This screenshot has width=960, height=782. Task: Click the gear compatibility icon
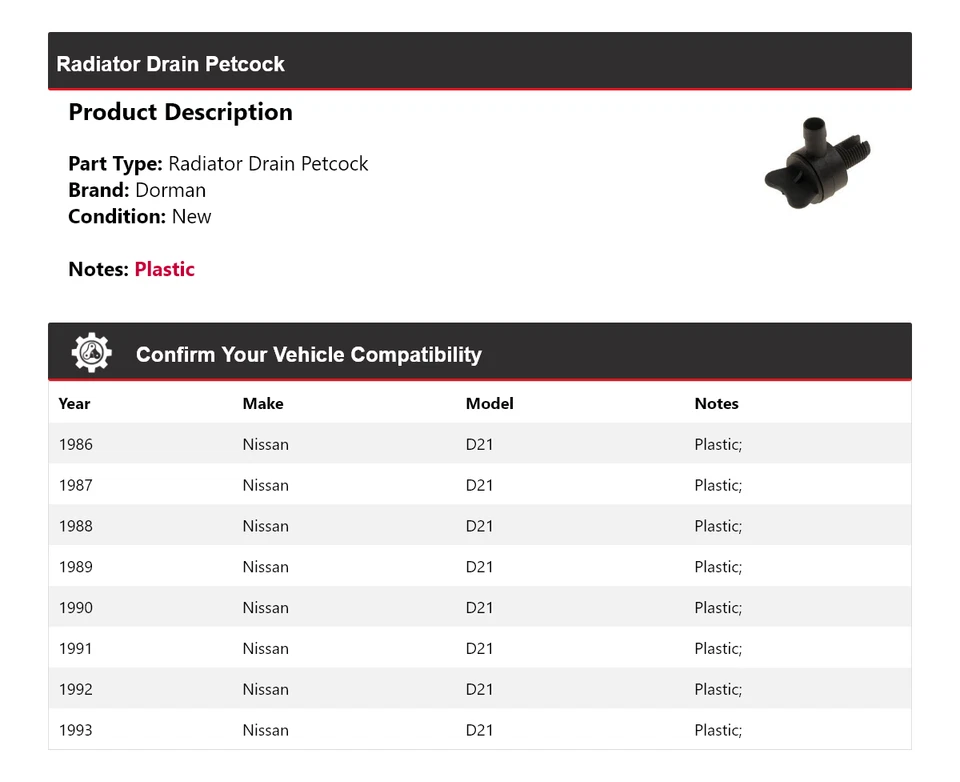coord(91,353)
